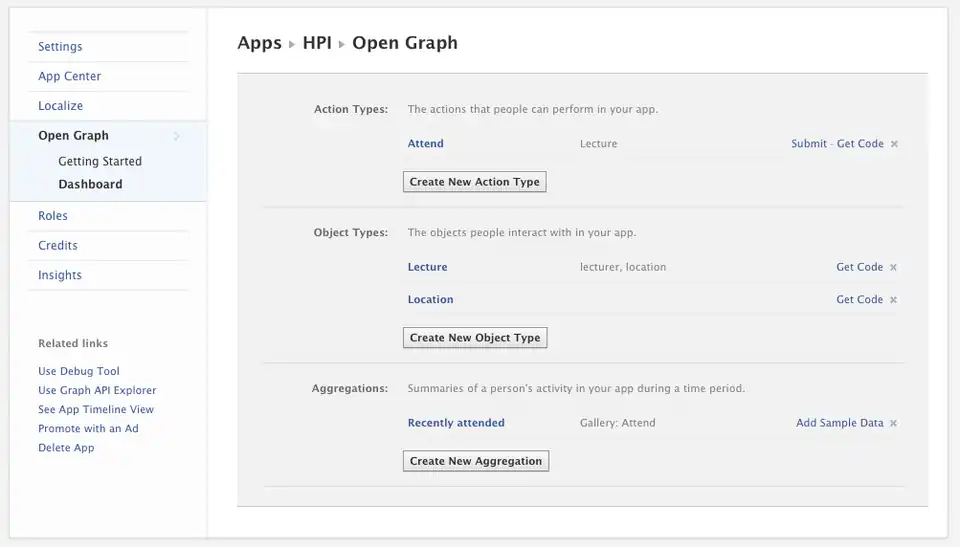960x547 pixels.
Task: Select Dashboard under Open Graph
Action: coord(90,184)
